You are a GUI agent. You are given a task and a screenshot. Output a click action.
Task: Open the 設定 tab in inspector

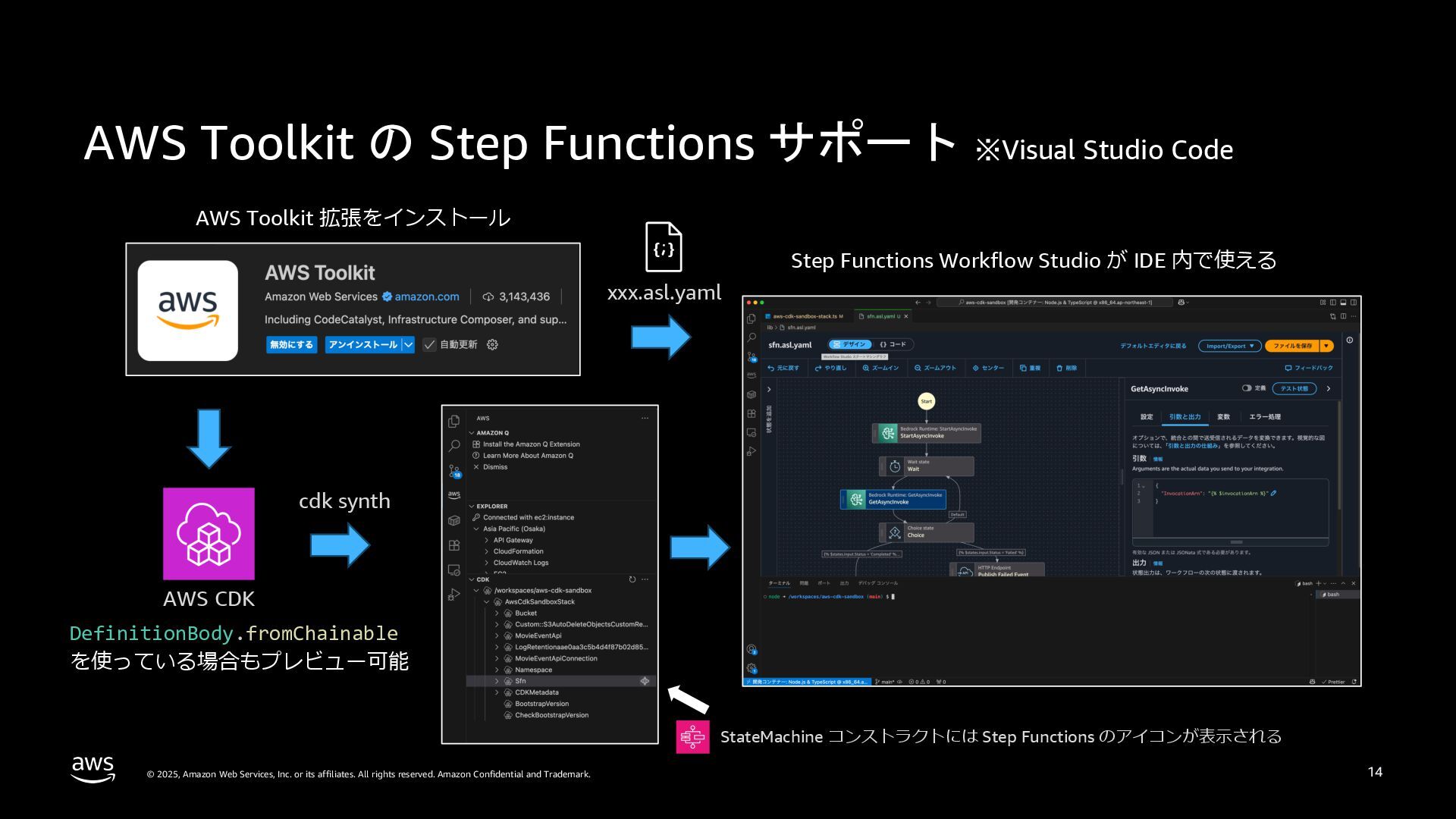pyautogui.click(x=1147, y=416)
